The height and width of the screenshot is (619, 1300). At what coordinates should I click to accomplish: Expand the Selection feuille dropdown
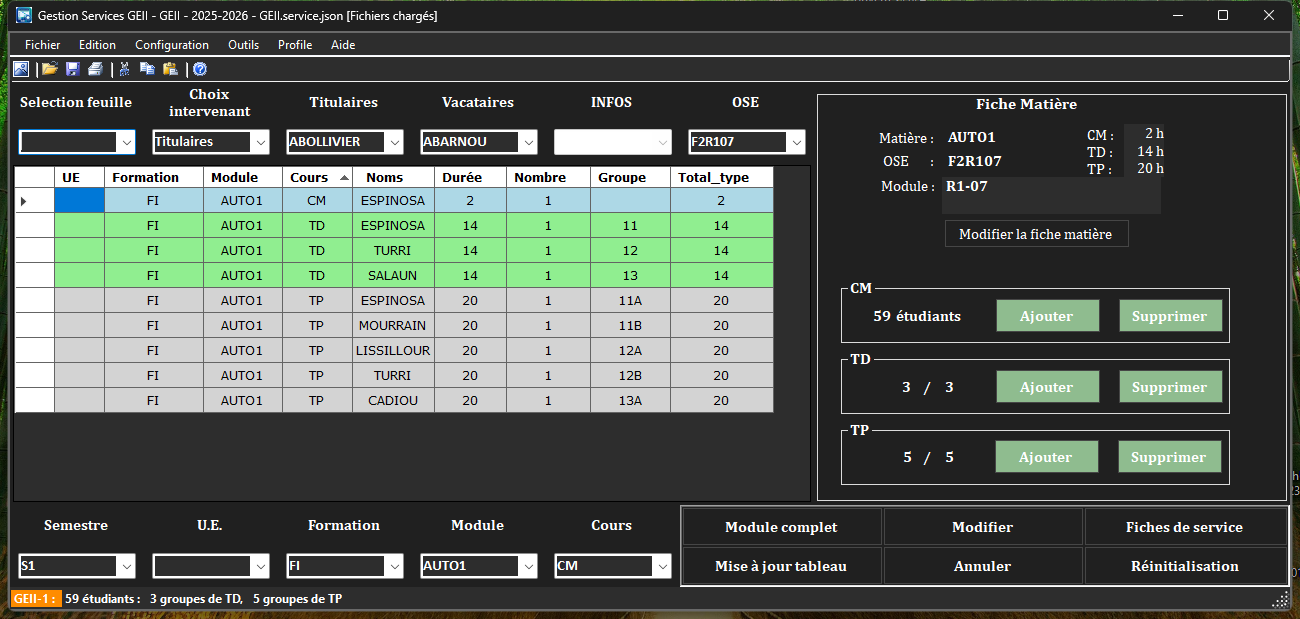(127, 142)
